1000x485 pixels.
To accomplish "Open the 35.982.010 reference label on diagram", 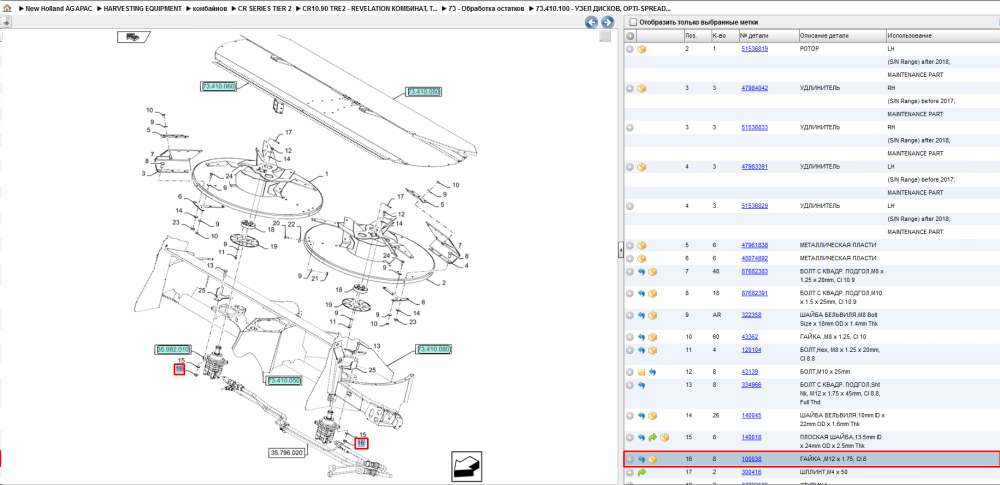I will [x=173, y=350].
